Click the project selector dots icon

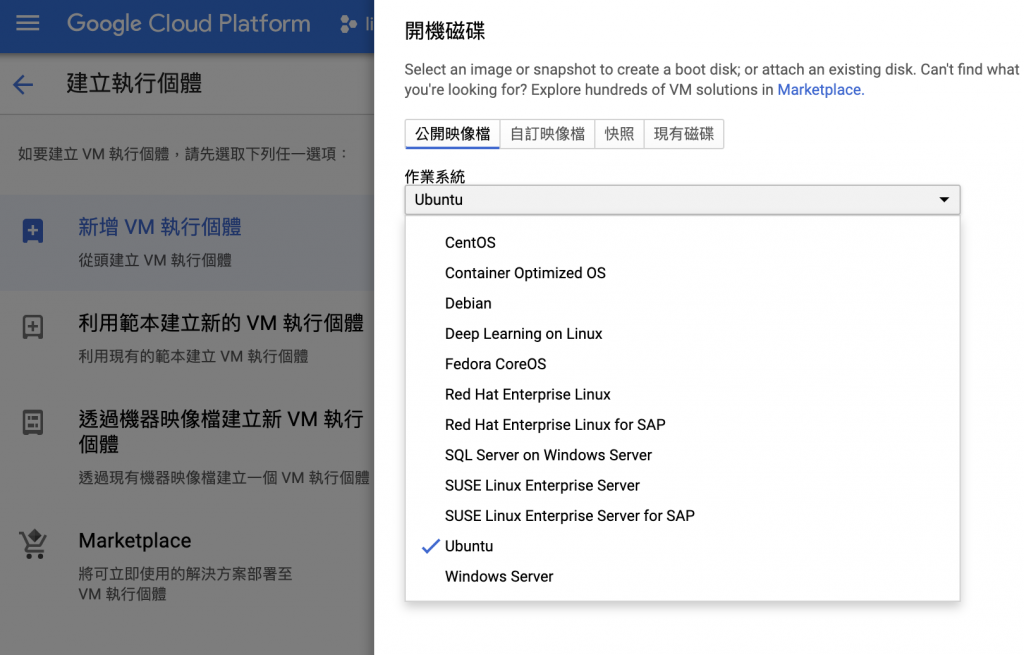coord(348,24)
